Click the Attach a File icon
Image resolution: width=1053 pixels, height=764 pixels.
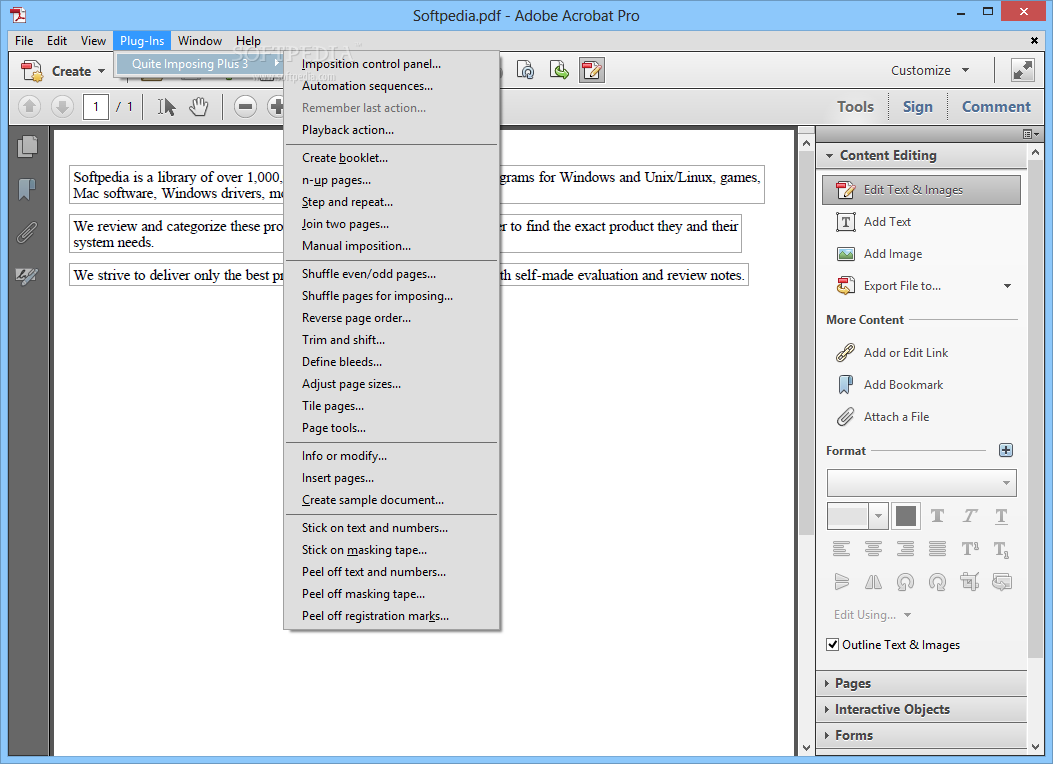pos(845,417)
